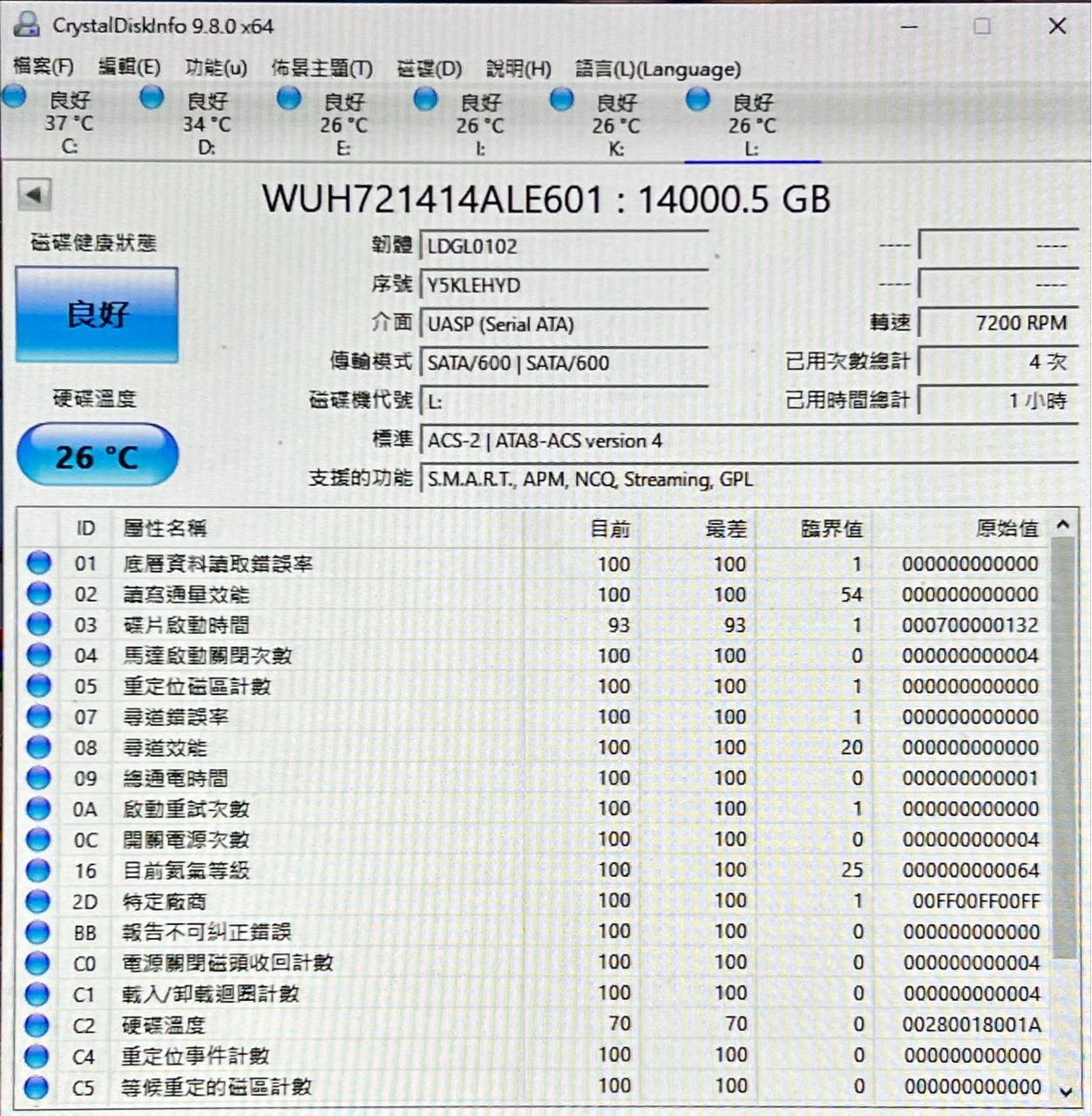Select drive K: status icon

click(x=561, y=99)
